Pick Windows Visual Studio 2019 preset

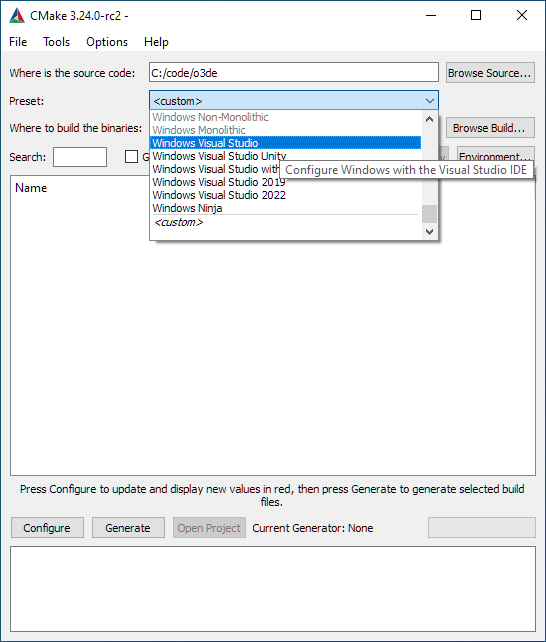pos(219,182)
